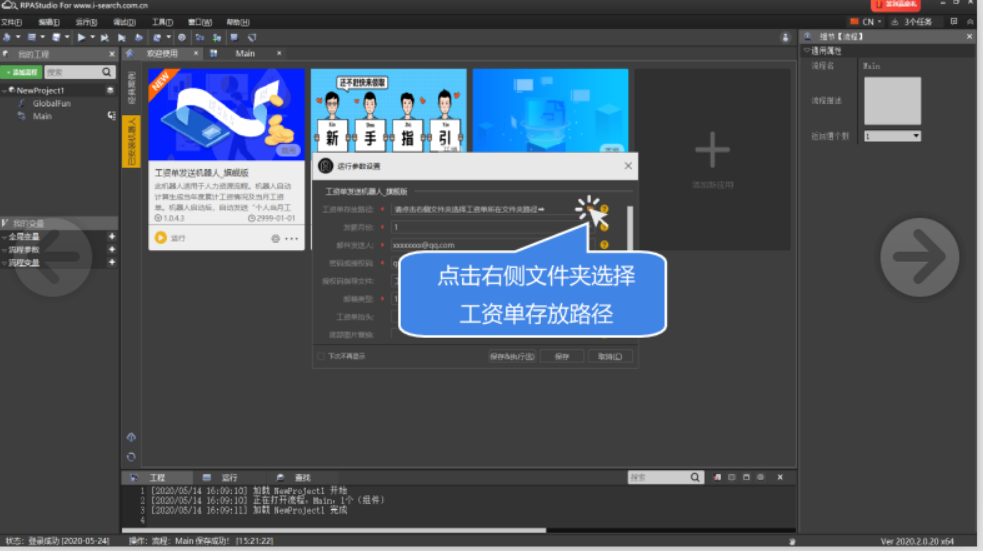The width and height of the screenshot is (983, 551).
Task: Click folder icon beside salary path field
Action: (591, 209)
